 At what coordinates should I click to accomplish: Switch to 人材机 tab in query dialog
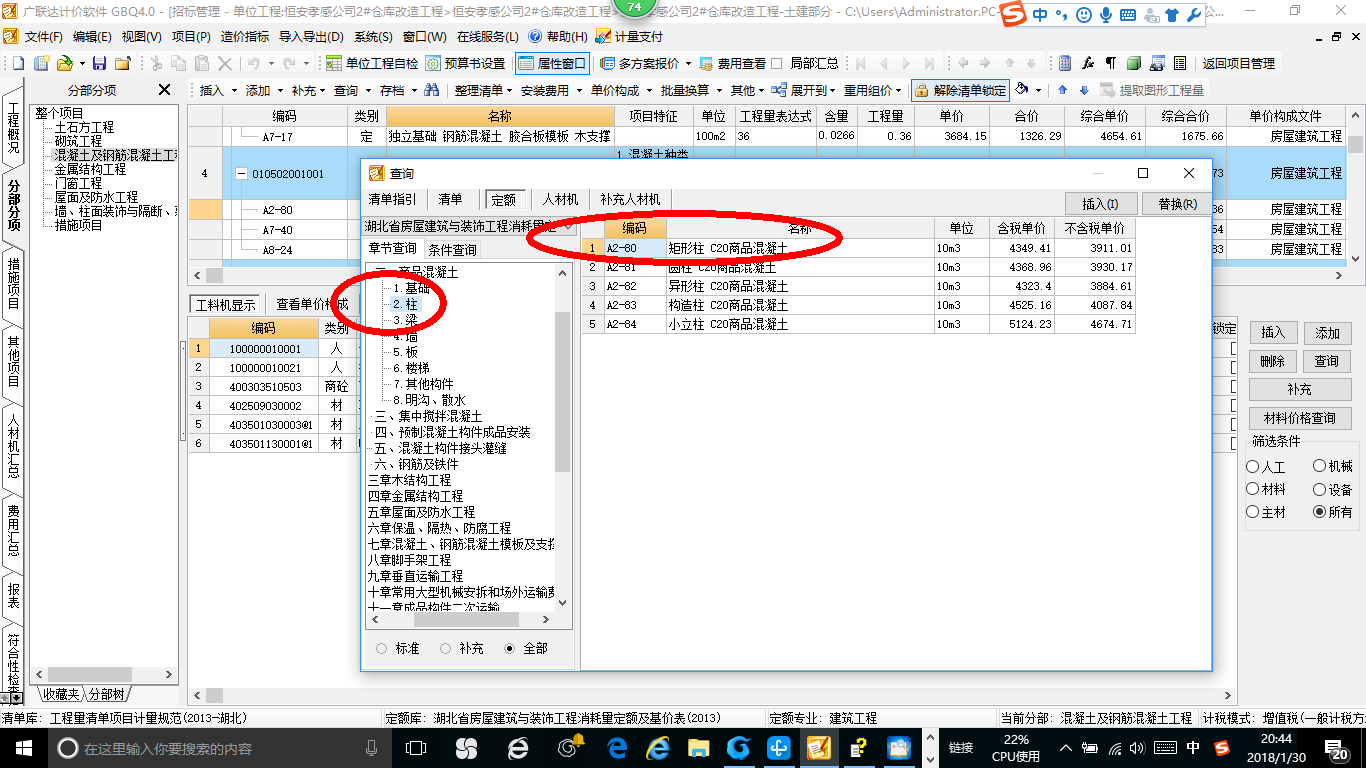point(560,199)
